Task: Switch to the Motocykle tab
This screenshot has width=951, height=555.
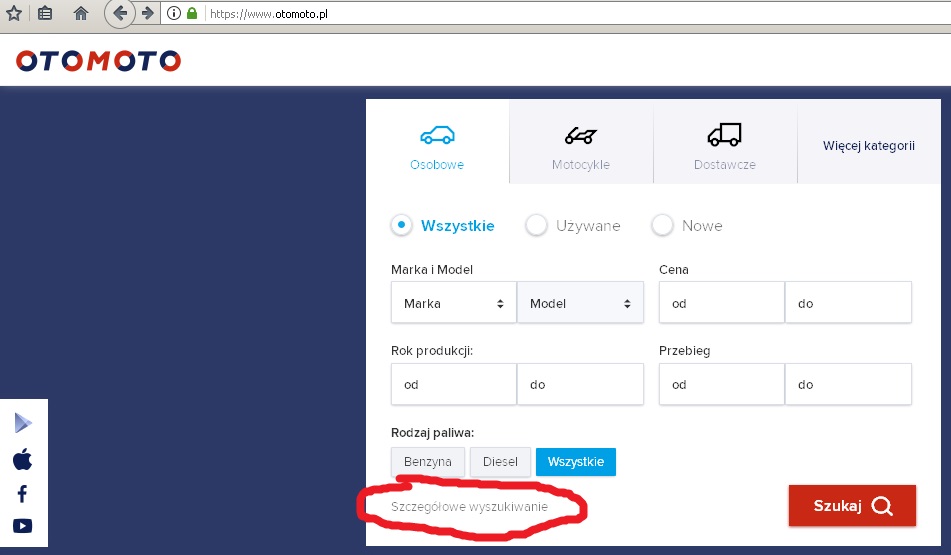Action: [581, 141]
